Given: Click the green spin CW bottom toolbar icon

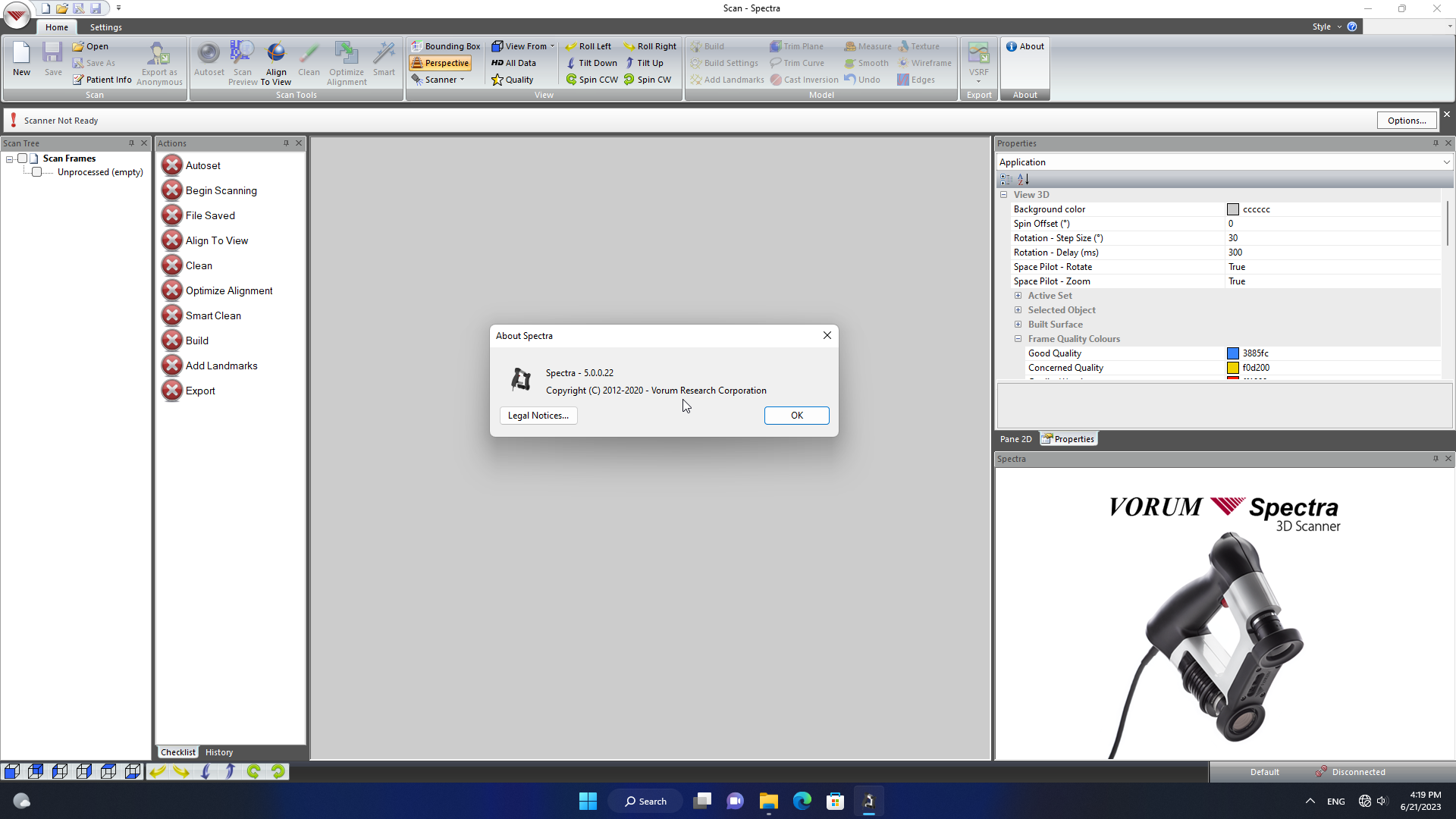Looking at the screenshot, I should coord(278,772).
